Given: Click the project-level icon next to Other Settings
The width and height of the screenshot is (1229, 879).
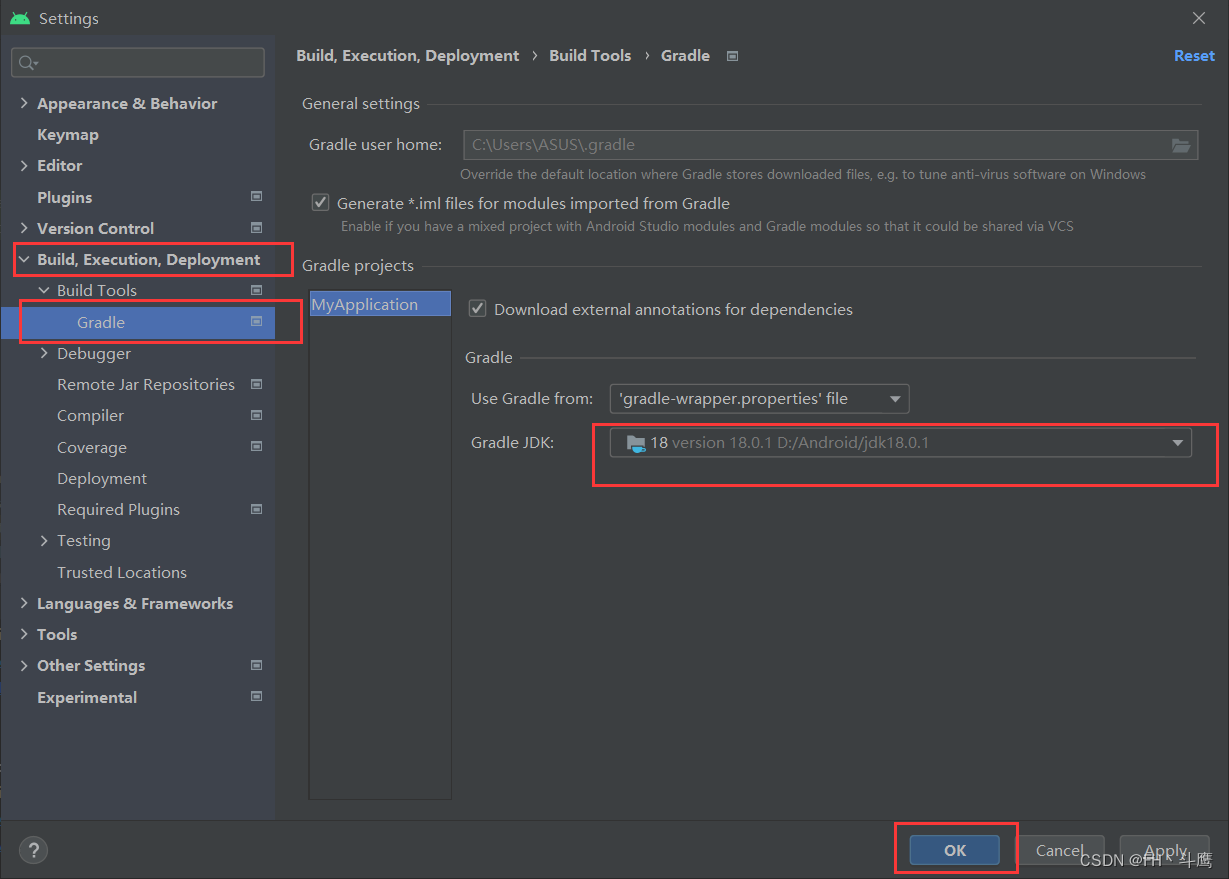Looking at the screenshot, I should coord(257,665).
